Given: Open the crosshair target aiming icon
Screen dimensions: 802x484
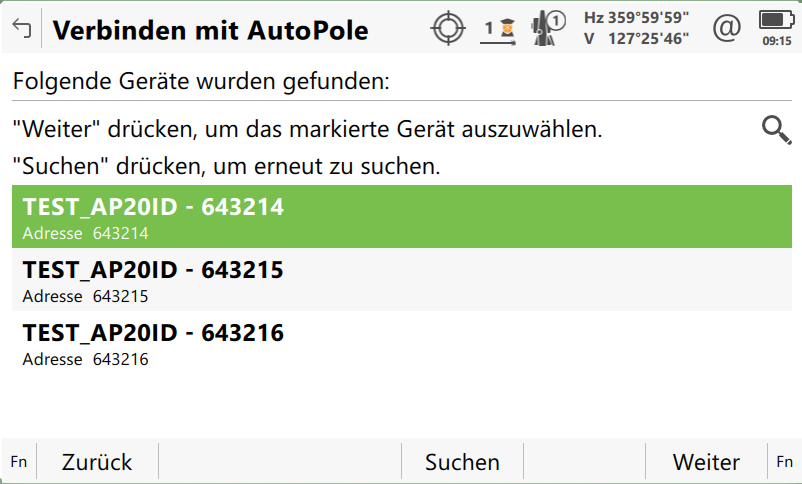Looking at the screenshot, I should pos(448,28).
